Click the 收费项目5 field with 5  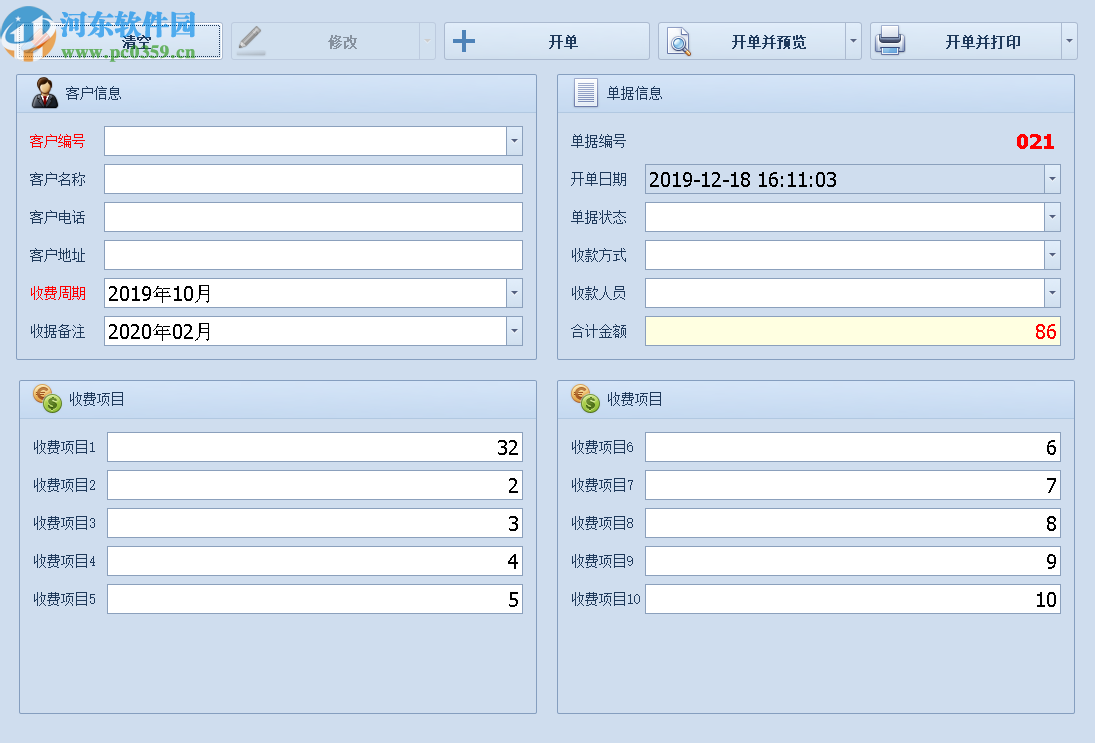pyautogui.click(x=315, y=599)
